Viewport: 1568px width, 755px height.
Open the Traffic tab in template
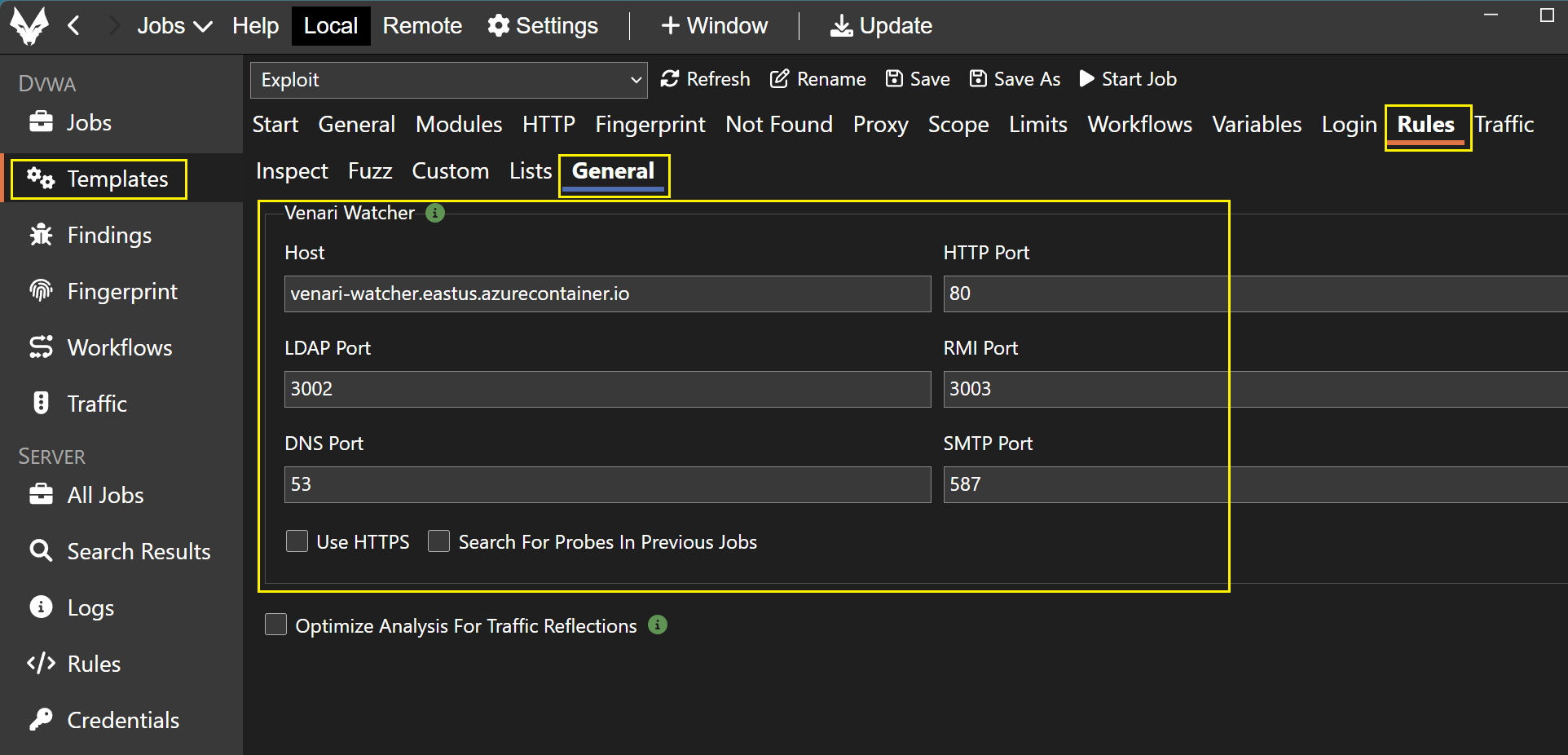pyautogui.click(x=1504, y=125)
